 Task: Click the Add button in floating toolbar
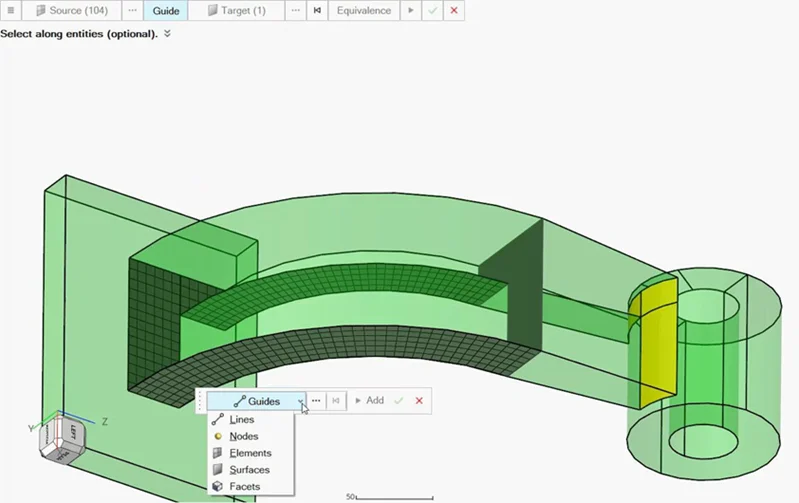[x=369, y=401]
